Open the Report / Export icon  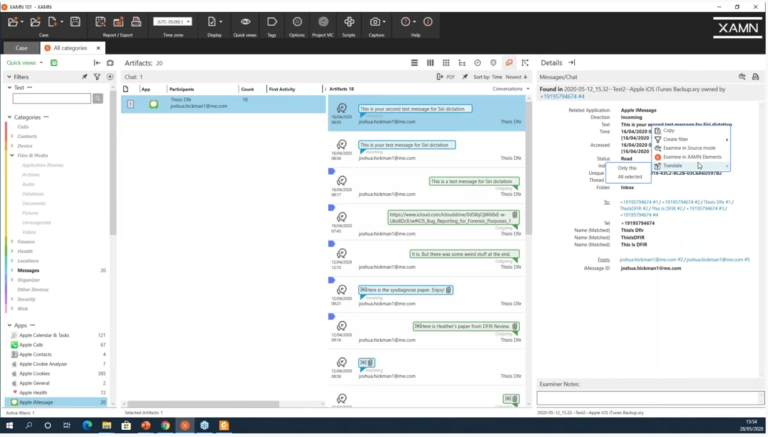(x=100, y=22)
